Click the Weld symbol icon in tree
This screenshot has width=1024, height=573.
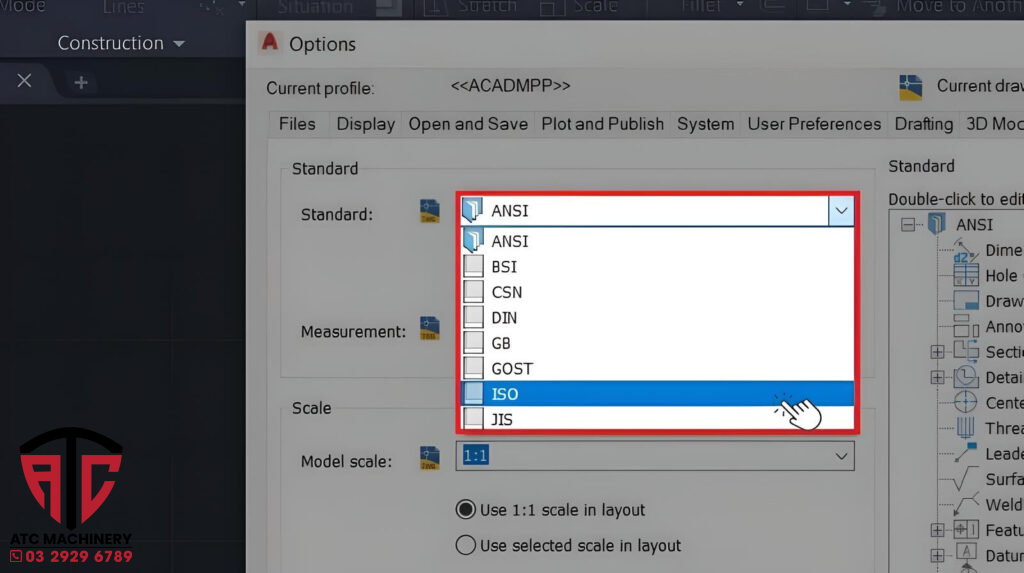pos(966,504)
